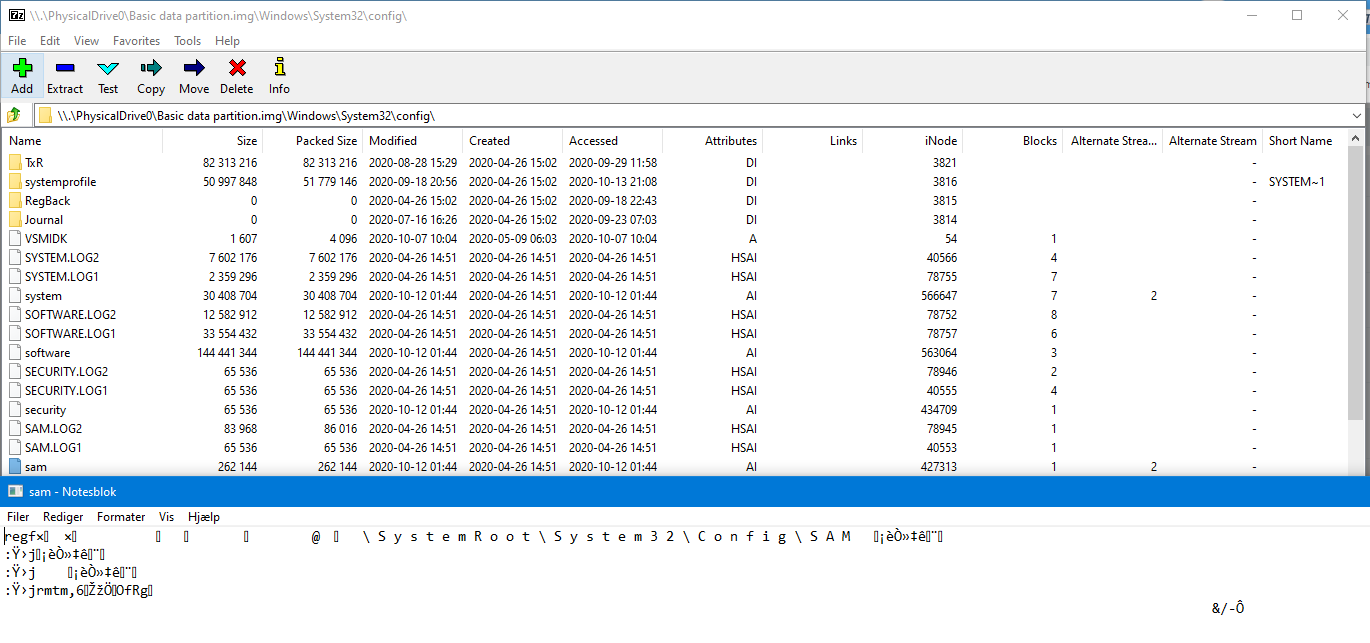Select the SECURITY.LOG2 file name

click(66, 371)
